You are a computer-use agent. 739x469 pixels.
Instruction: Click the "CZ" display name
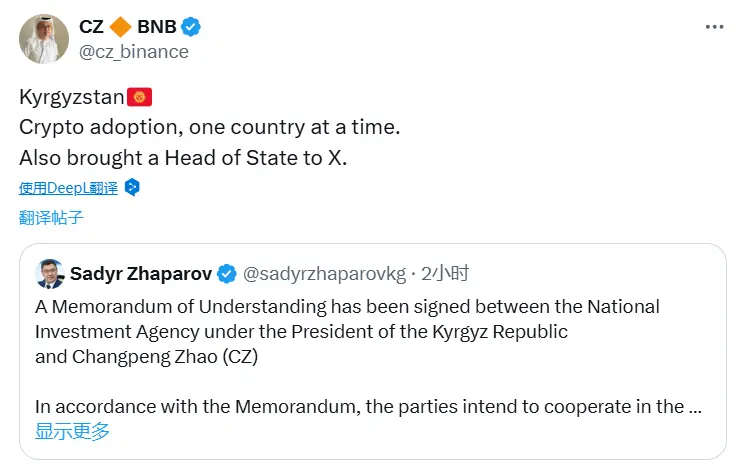(91, 27)
